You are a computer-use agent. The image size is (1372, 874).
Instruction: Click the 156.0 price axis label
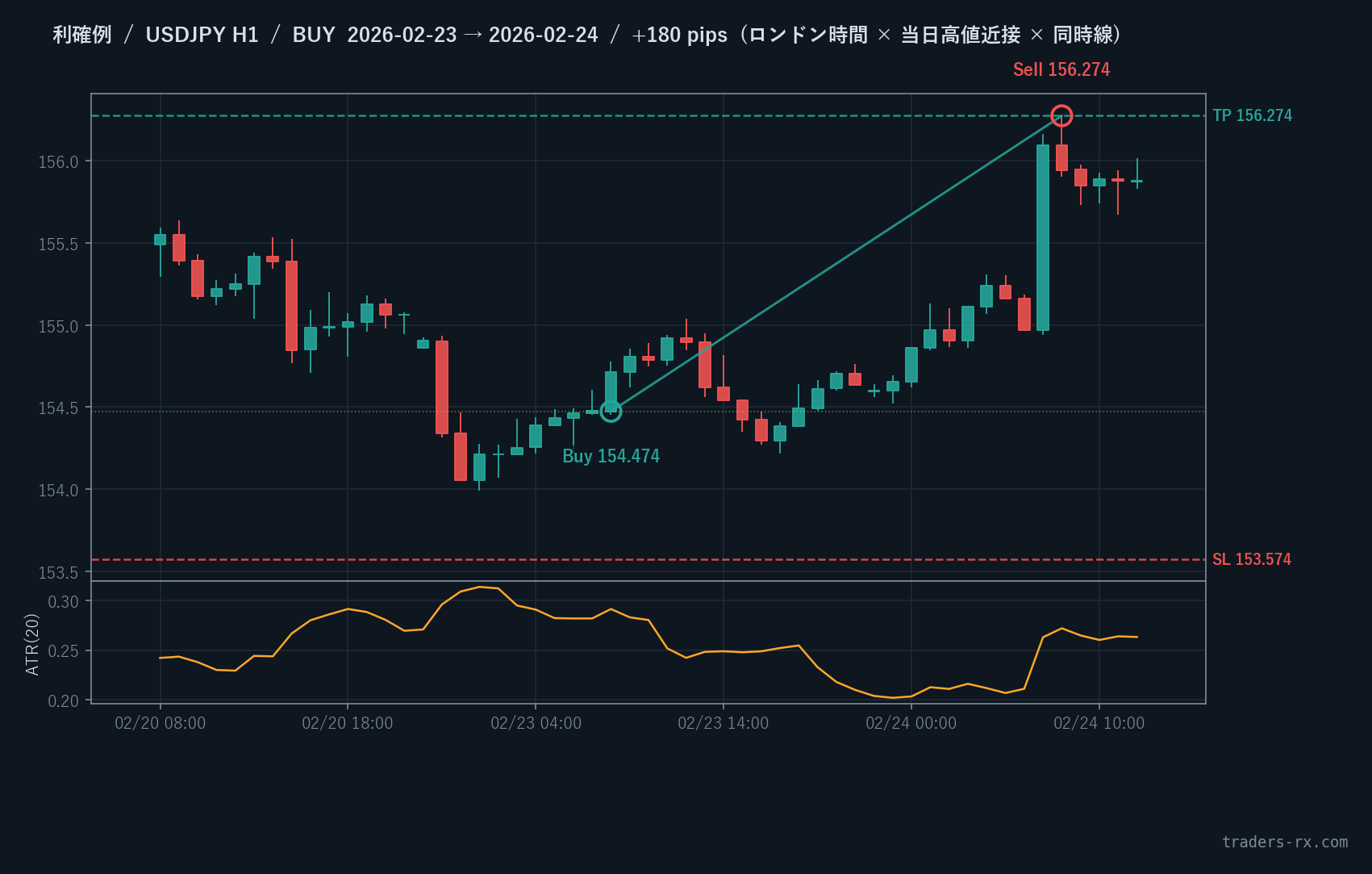[59, 162]
